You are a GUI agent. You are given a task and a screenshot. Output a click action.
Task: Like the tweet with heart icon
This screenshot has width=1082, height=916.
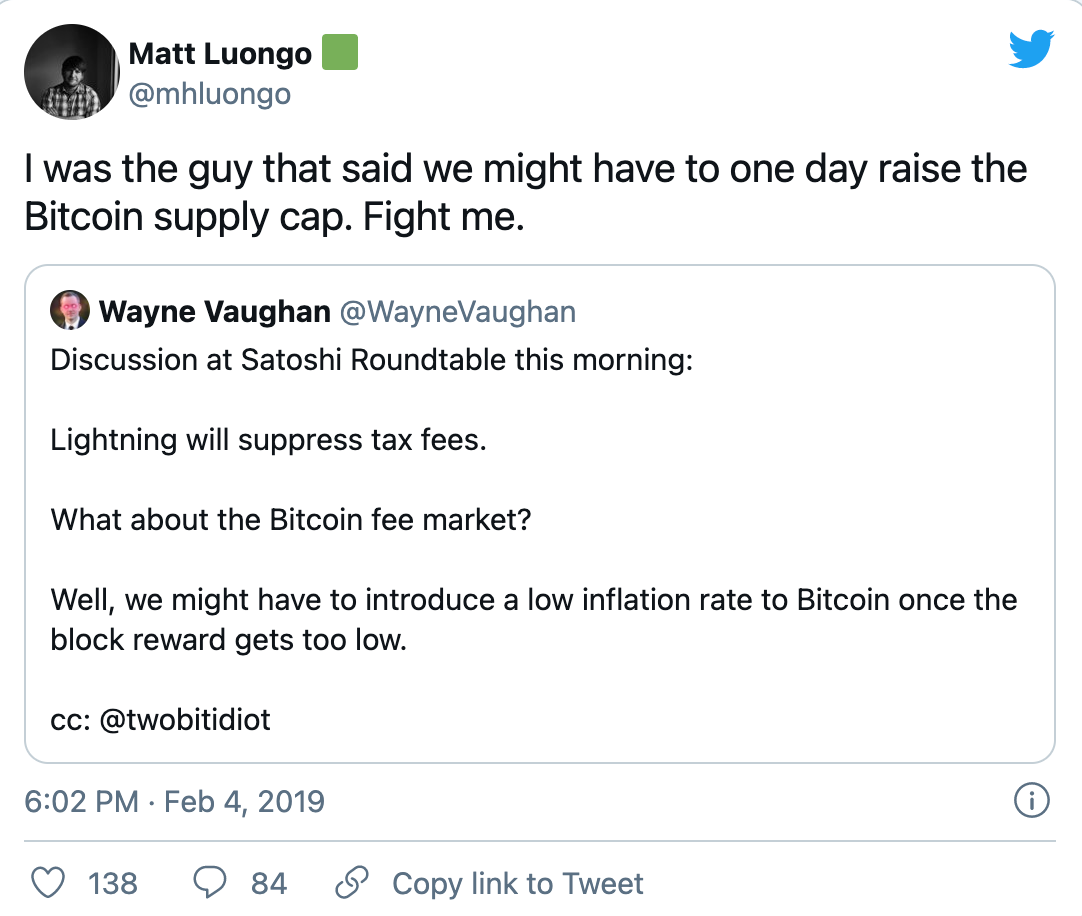49,883
